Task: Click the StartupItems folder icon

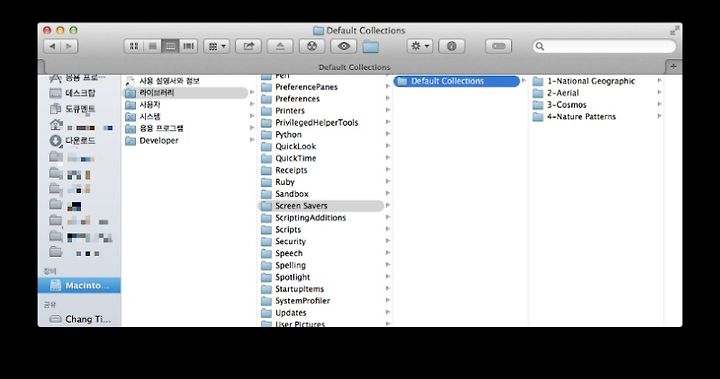Action: point(266,289)
